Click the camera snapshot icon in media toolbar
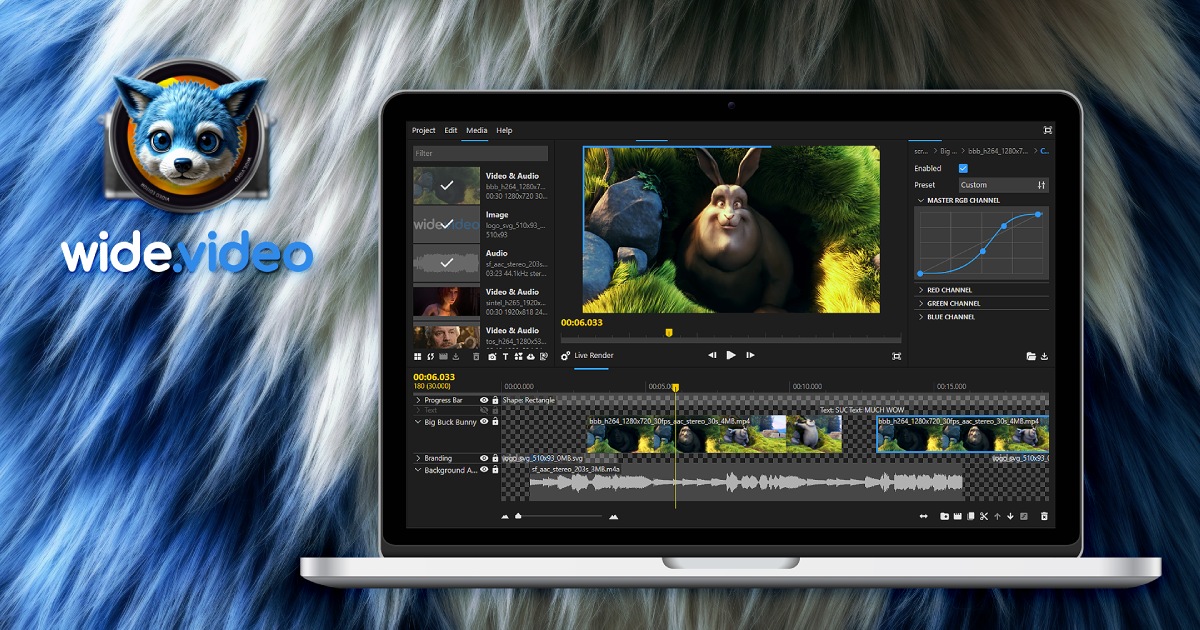The height and width of the screenshot is (630, 1200). 492,356
